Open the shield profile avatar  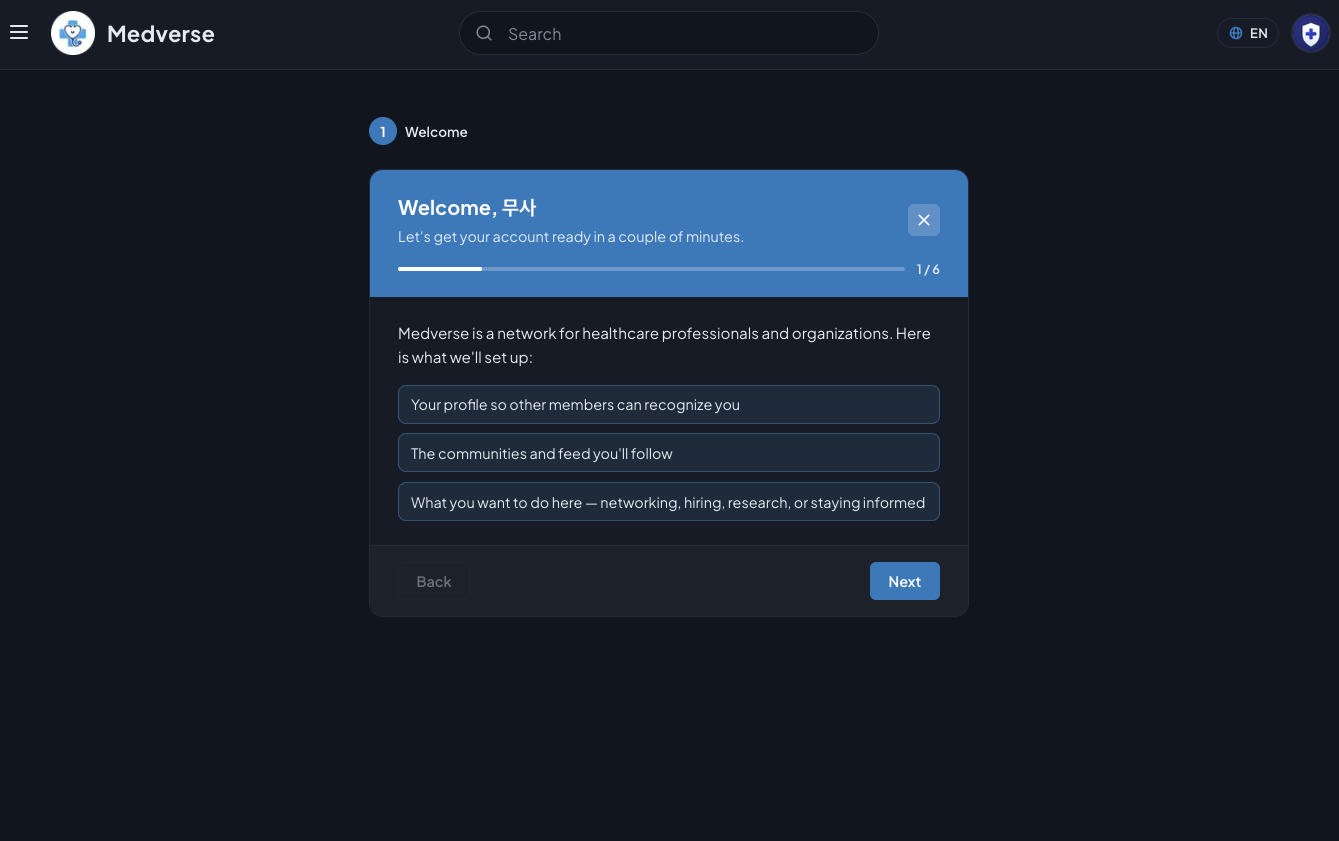click(x=1311, y=33)
